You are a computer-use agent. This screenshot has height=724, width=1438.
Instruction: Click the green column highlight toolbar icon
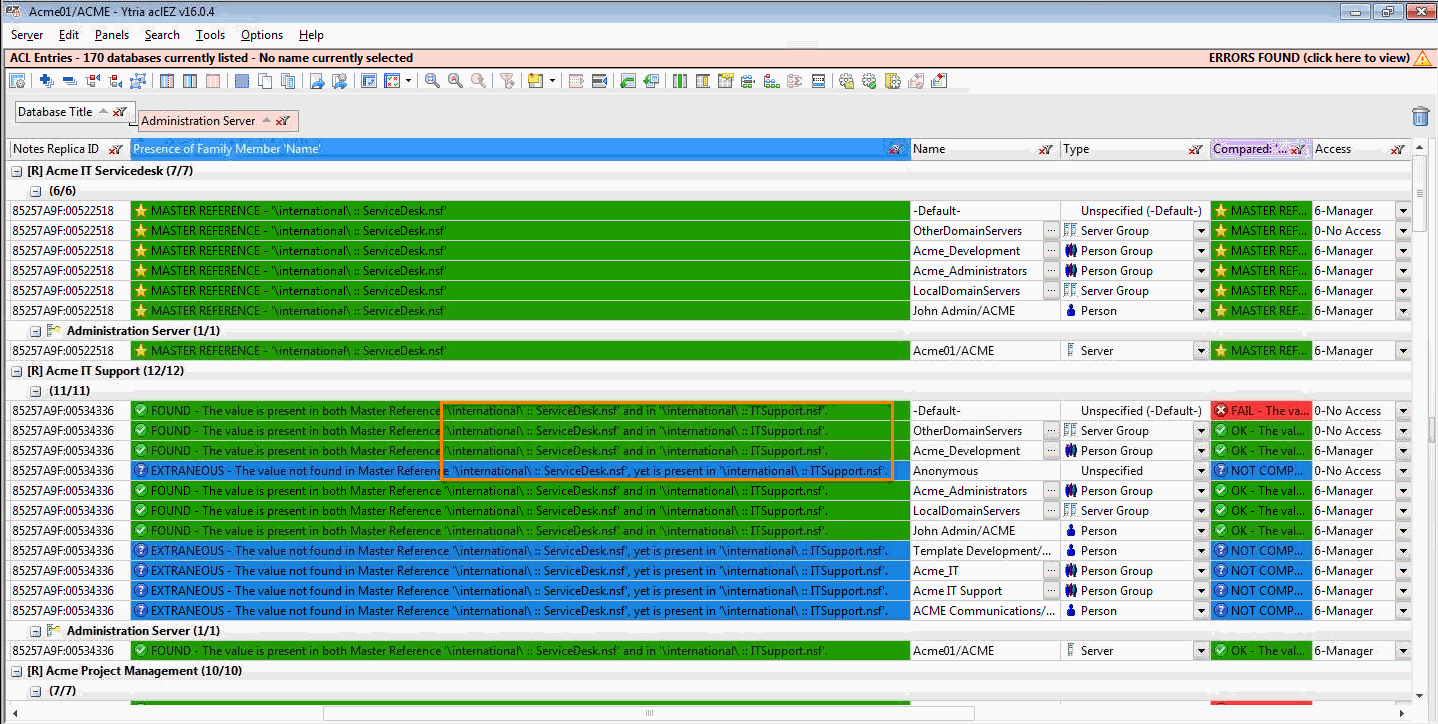[x=680, y=81]
